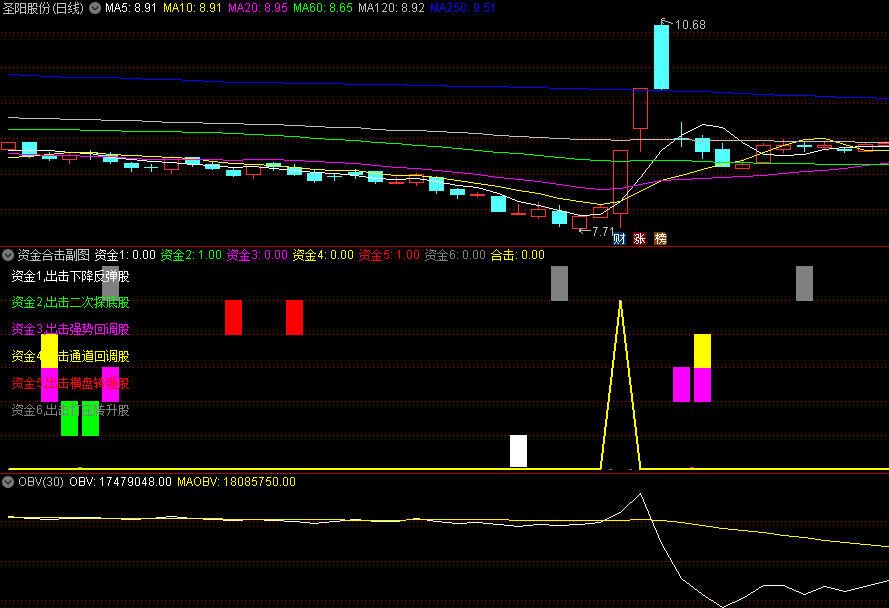Viewport: 889px width, 608px height.
Task: Click the MA20: 8.95 value
Action: (x=258, y=8)
